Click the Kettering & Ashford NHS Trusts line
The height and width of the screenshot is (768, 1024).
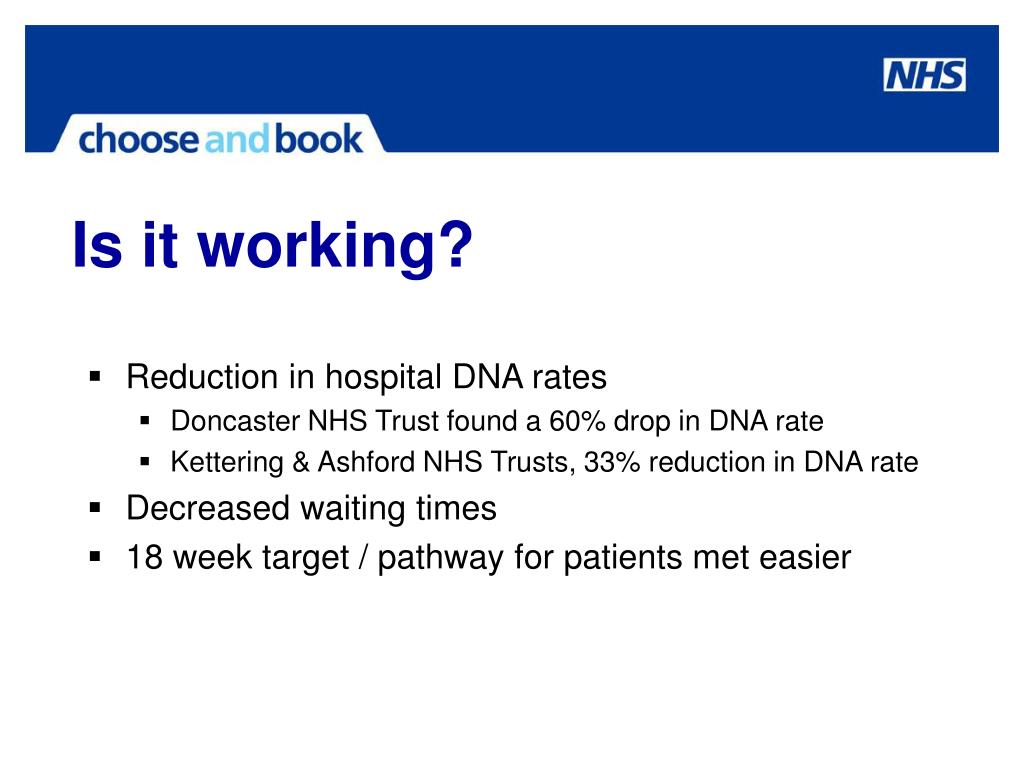pyautogui.click(x=544, y=462)
